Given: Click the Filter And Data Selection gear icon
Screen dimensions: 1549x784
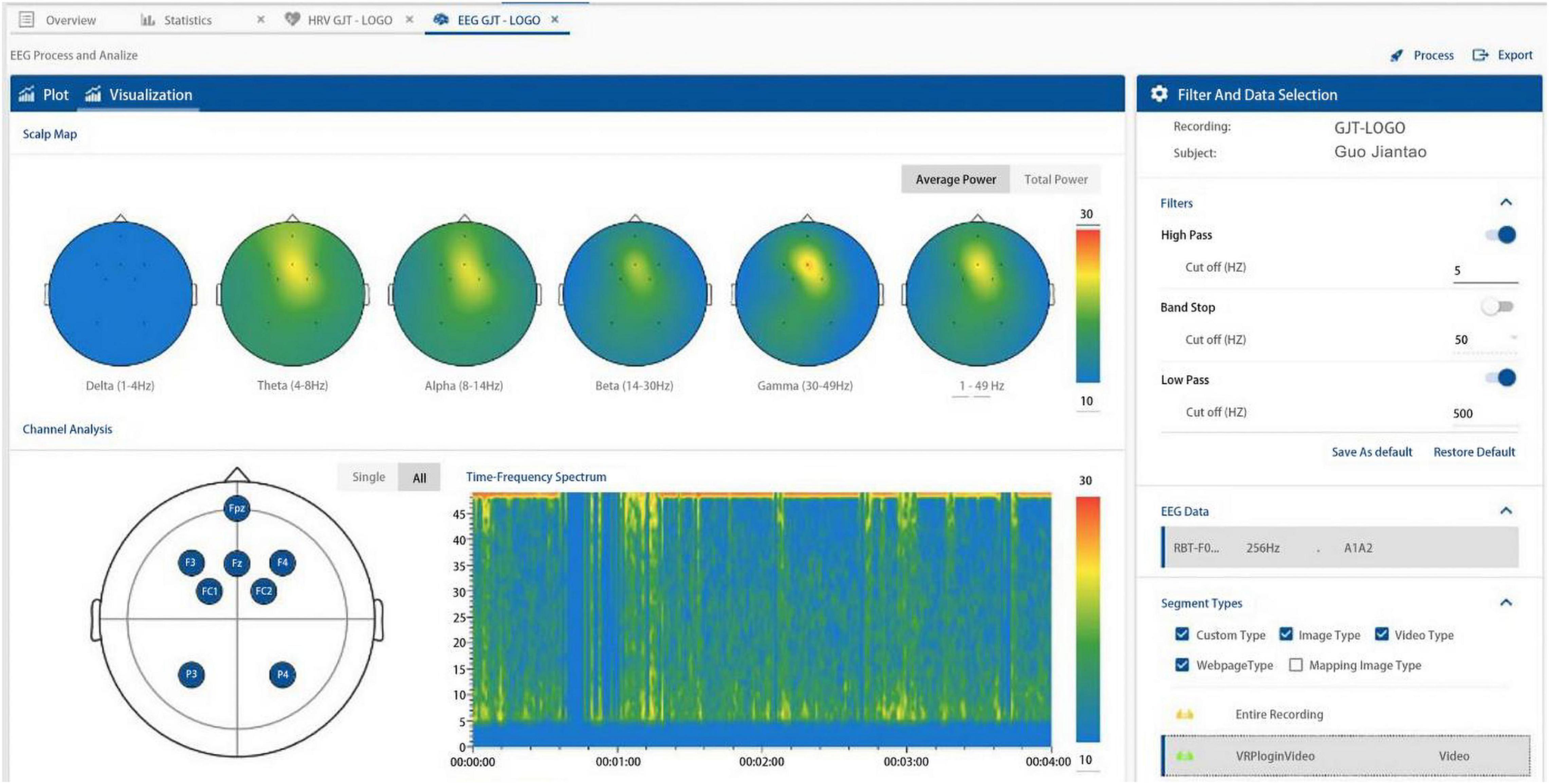Looking at the screenshot, I should (1159, 94).
